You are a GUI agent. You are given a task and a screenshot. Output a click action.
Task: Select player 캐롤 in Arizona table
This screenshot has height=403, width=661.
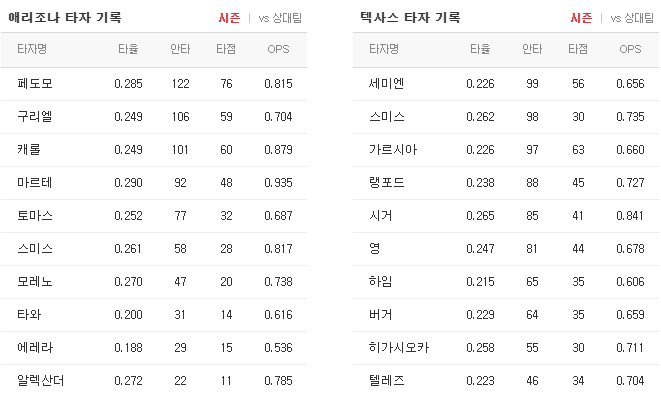coord(29,150)
